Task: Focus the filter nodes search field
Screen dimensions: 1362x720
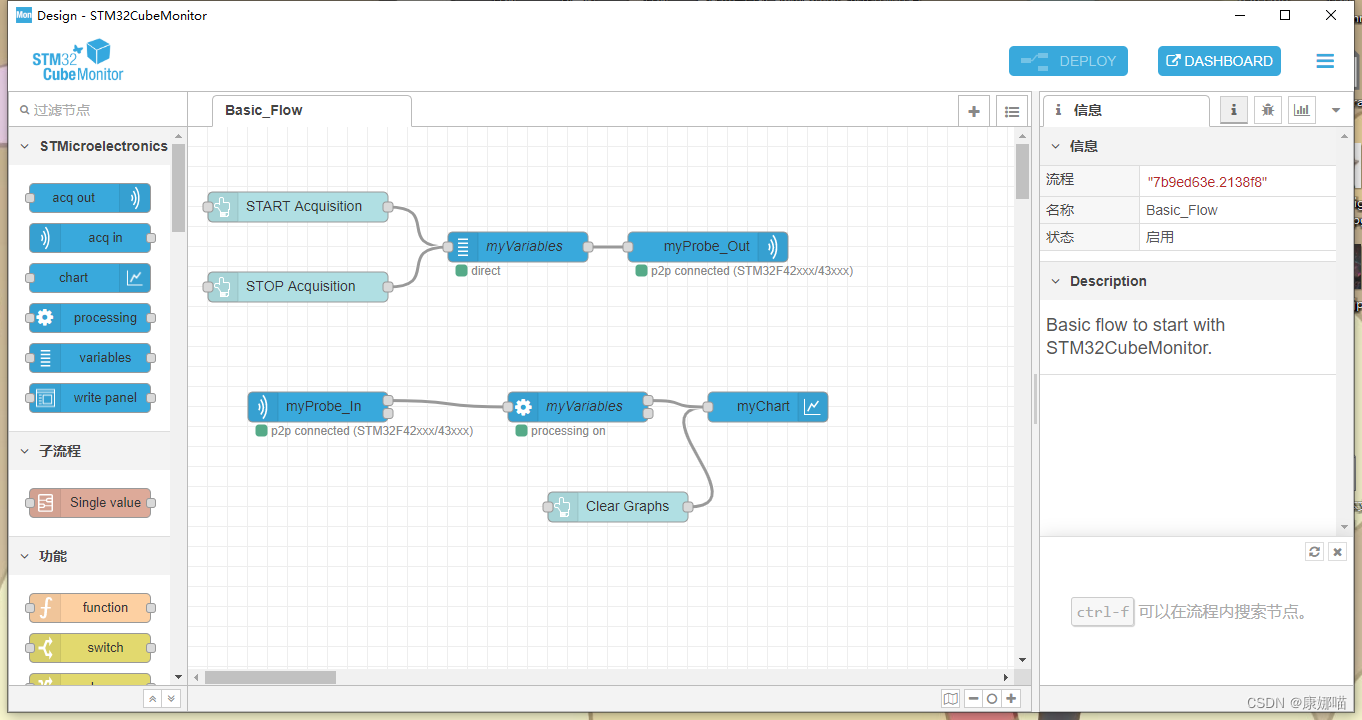Action: tap(98, 110)
